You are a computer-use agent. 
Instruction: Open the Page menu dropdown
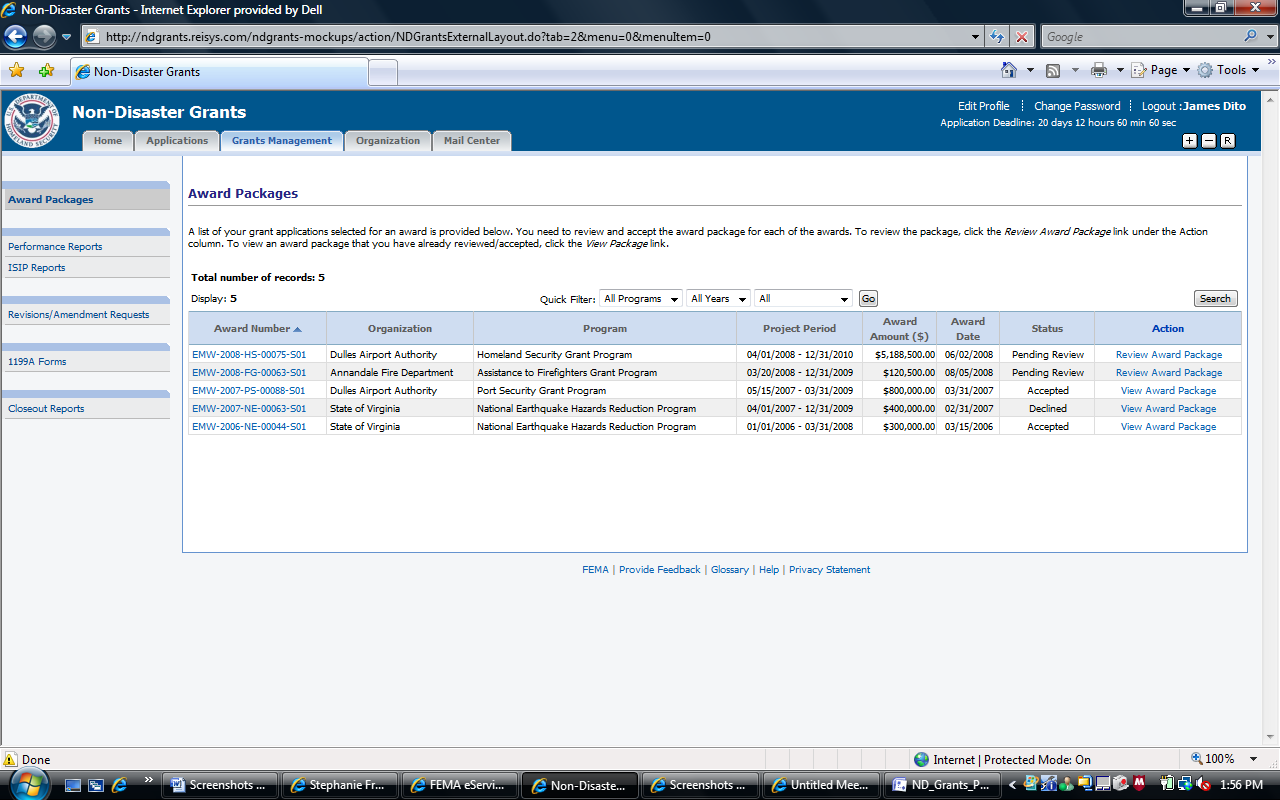[1161, 70]
